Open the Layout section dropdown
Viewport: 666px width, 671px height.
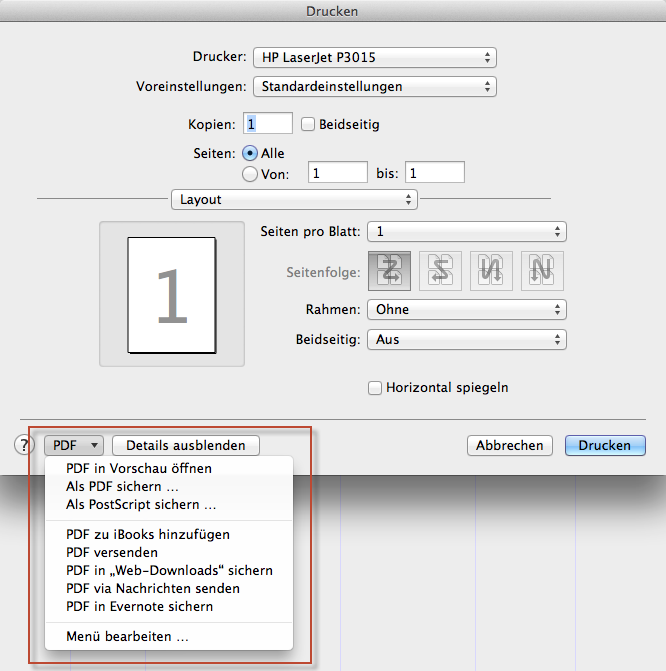point(294,200)
